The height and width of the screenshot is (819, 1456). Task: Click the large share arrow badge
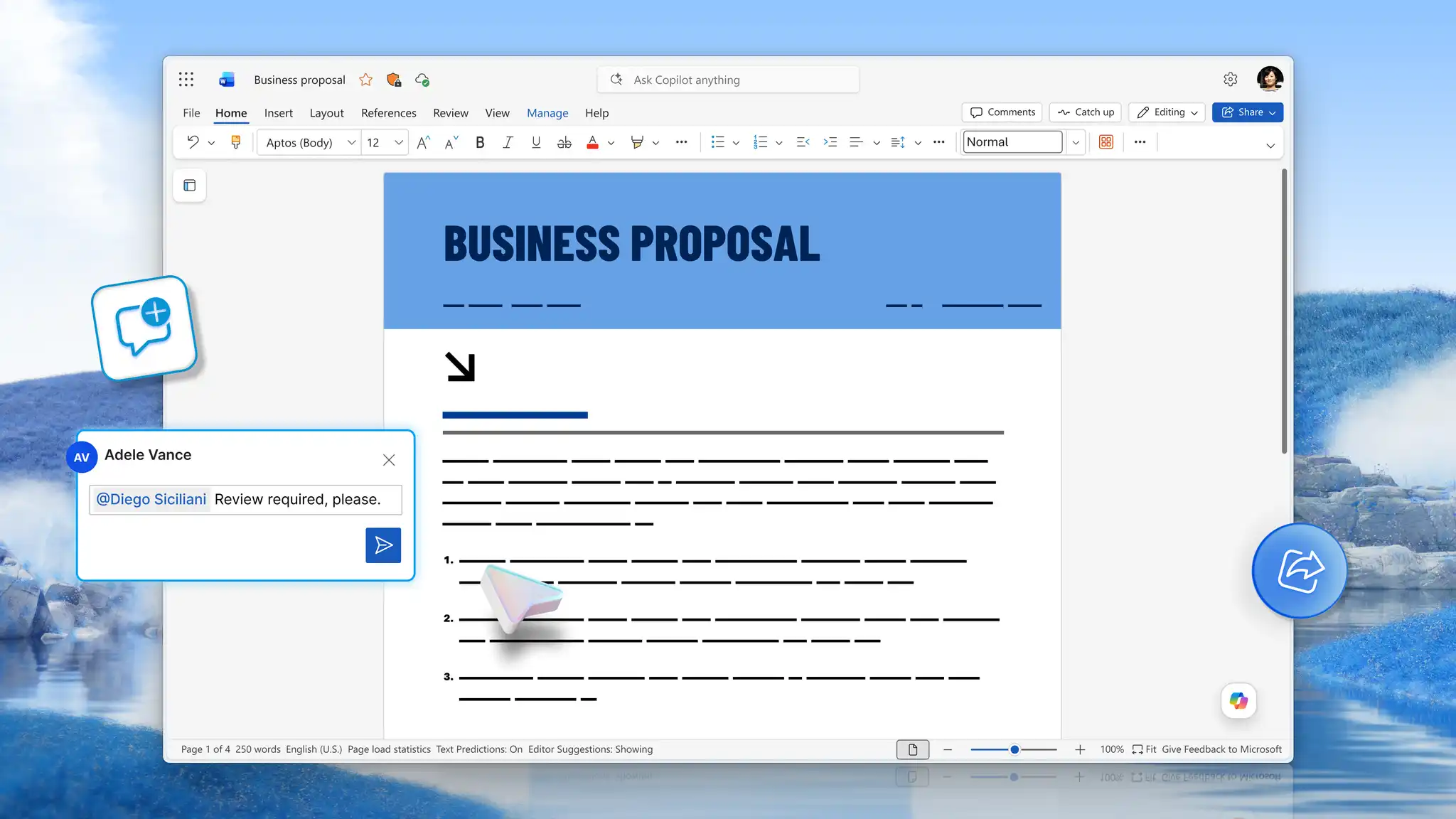(x=1300, y=571)
